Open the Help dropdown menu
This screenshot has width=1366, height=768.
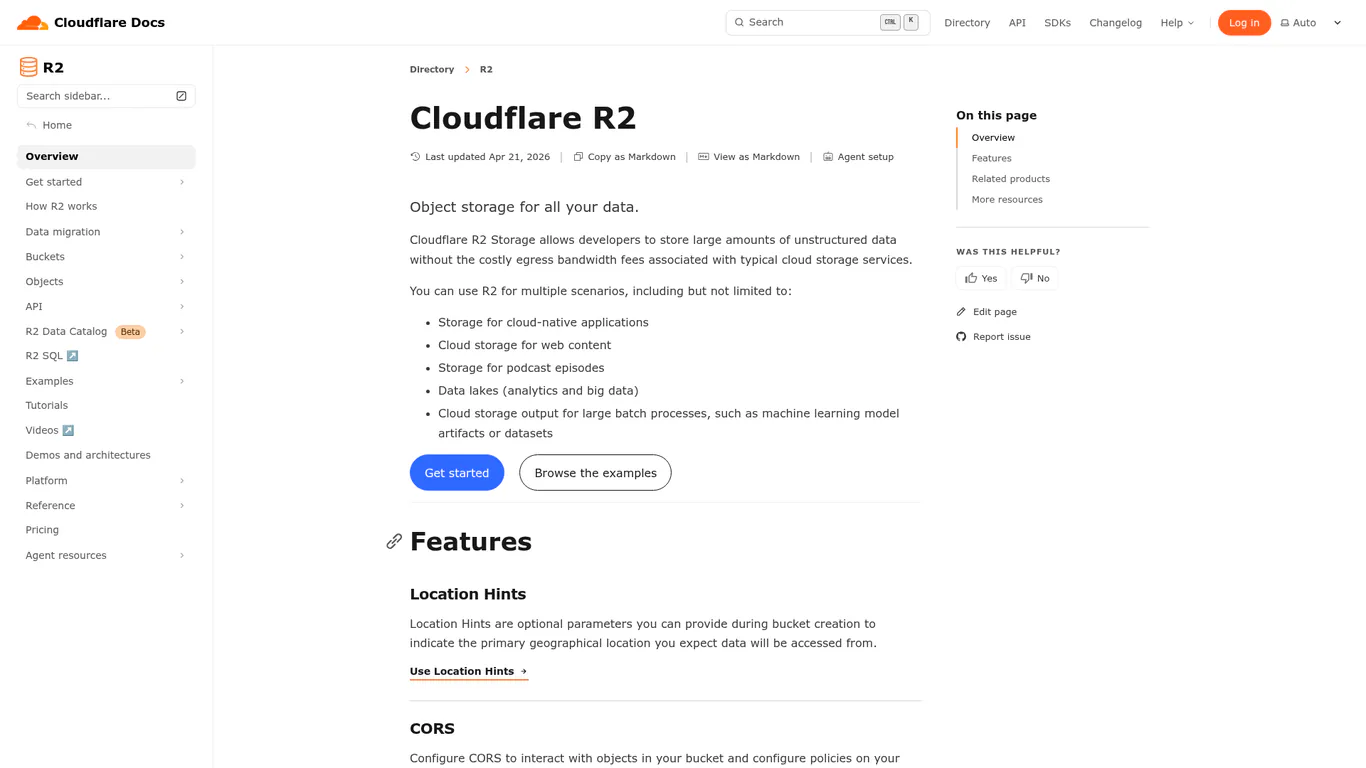coord(1177,23)
